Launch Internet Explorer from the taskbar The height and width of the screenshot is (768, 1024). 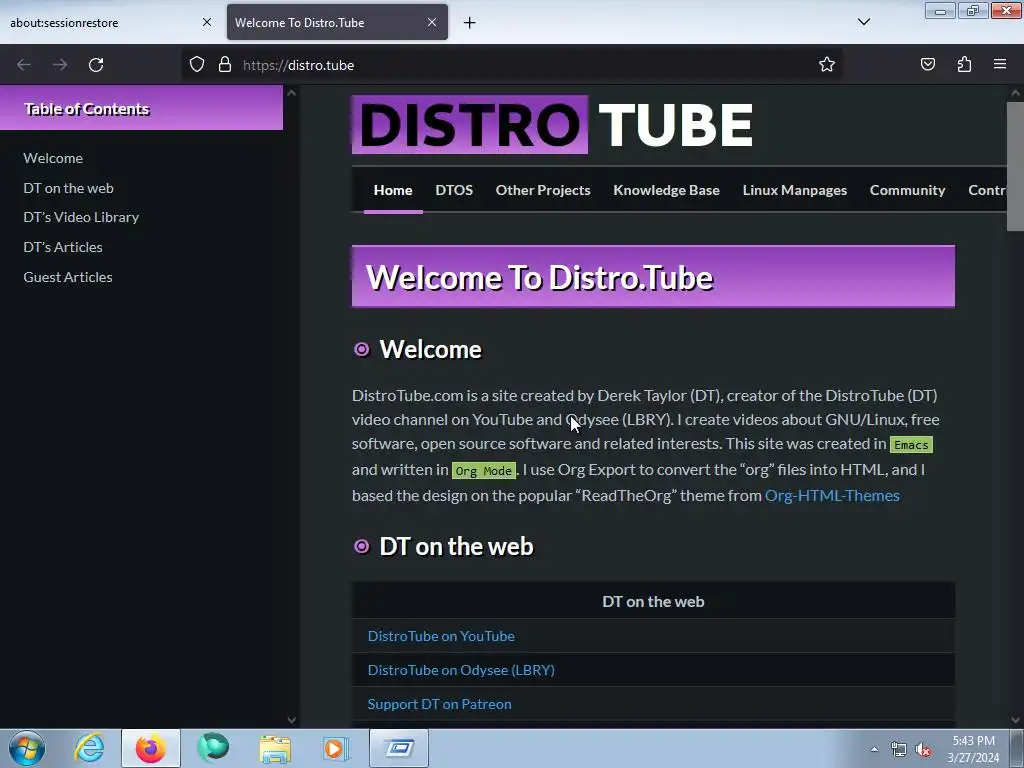[x=89, y=748]
